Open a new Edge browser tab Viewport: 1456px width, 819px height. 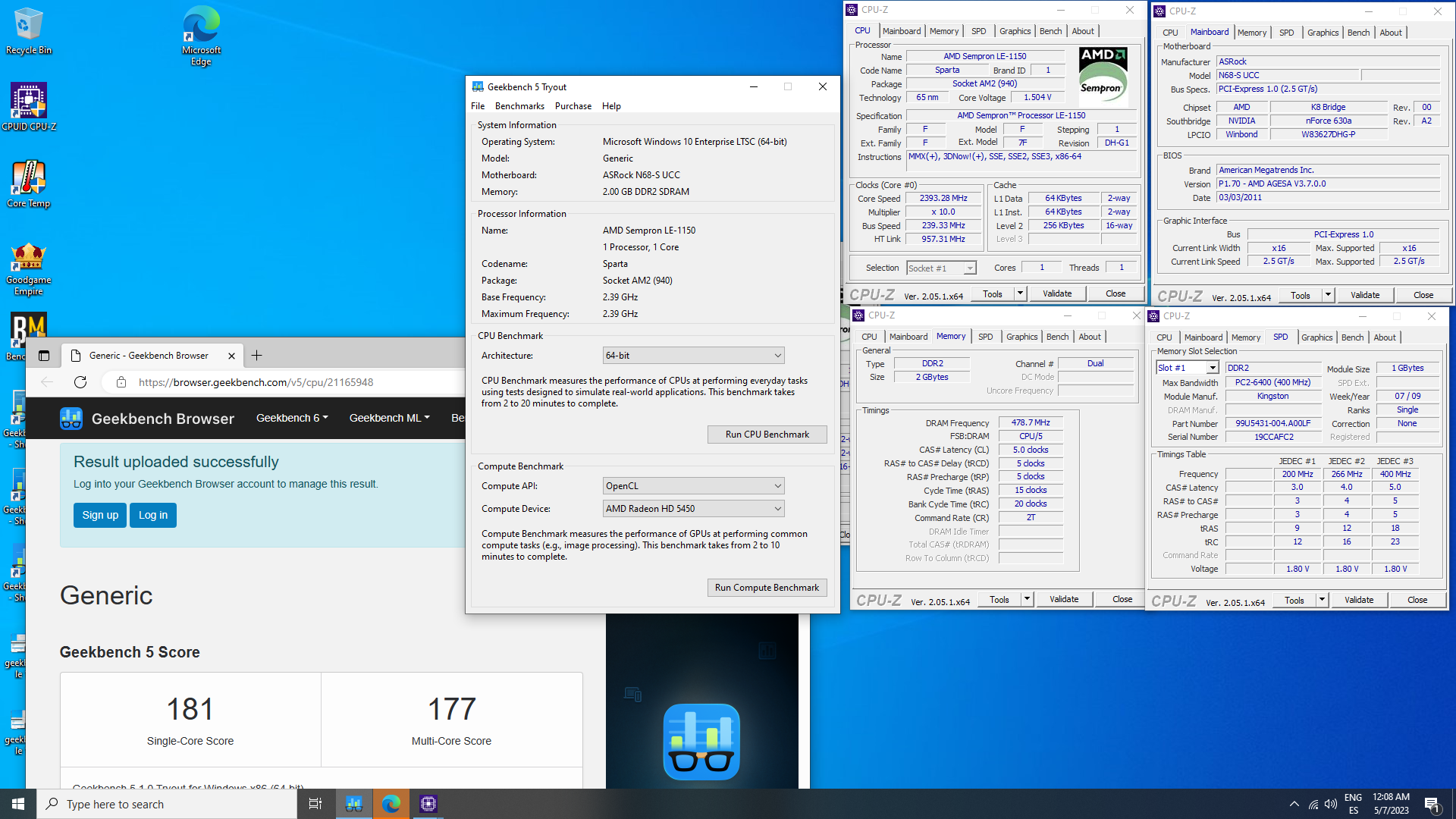pyautogui.click(x=256, y=355)
